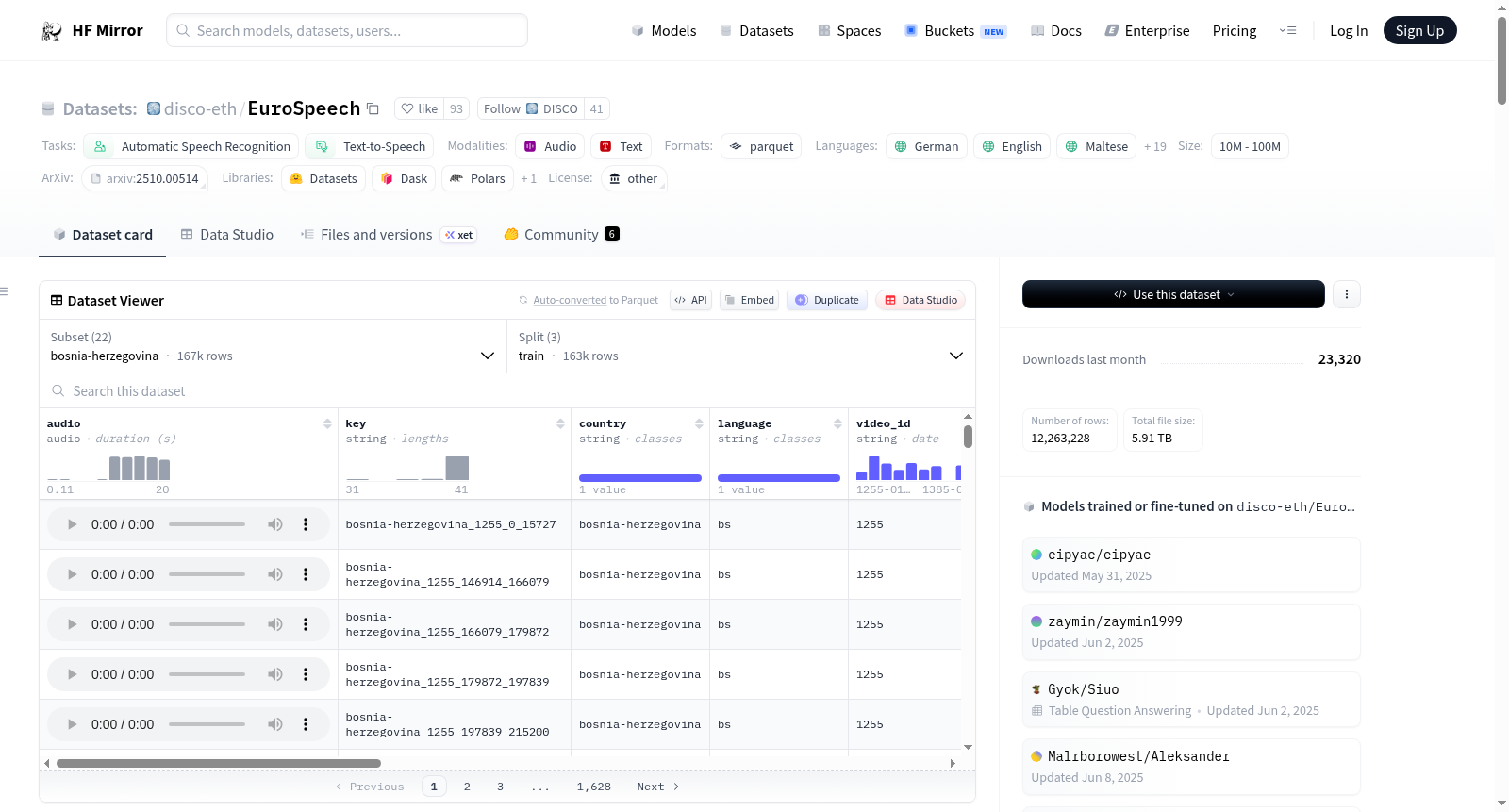This screenshot has height=812, width=1509.
Task: Follow the DISCO organization
Action: coord(531,108)
